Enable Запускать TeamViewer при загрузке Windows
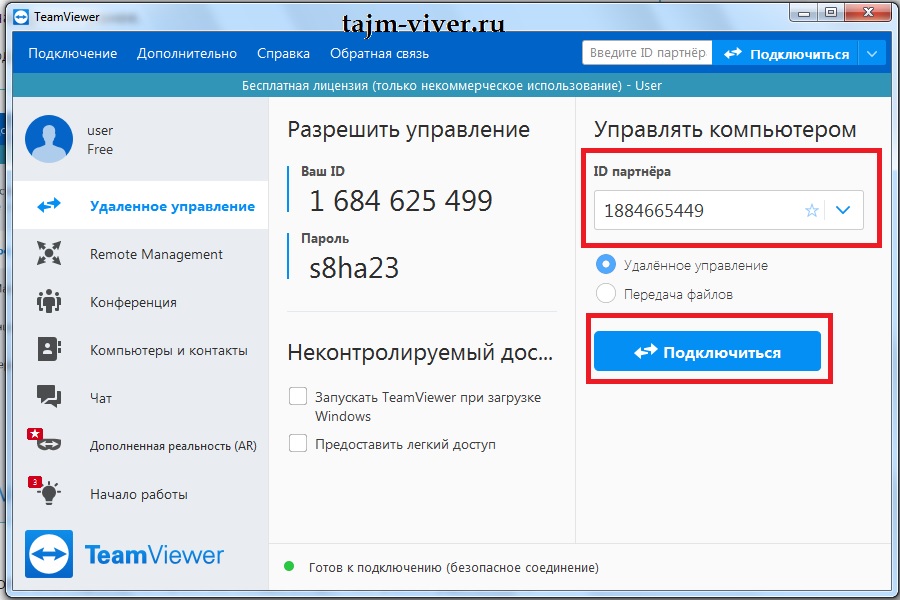Image resolution: width=900 pixels, height=600 pixels. point(298,397)
